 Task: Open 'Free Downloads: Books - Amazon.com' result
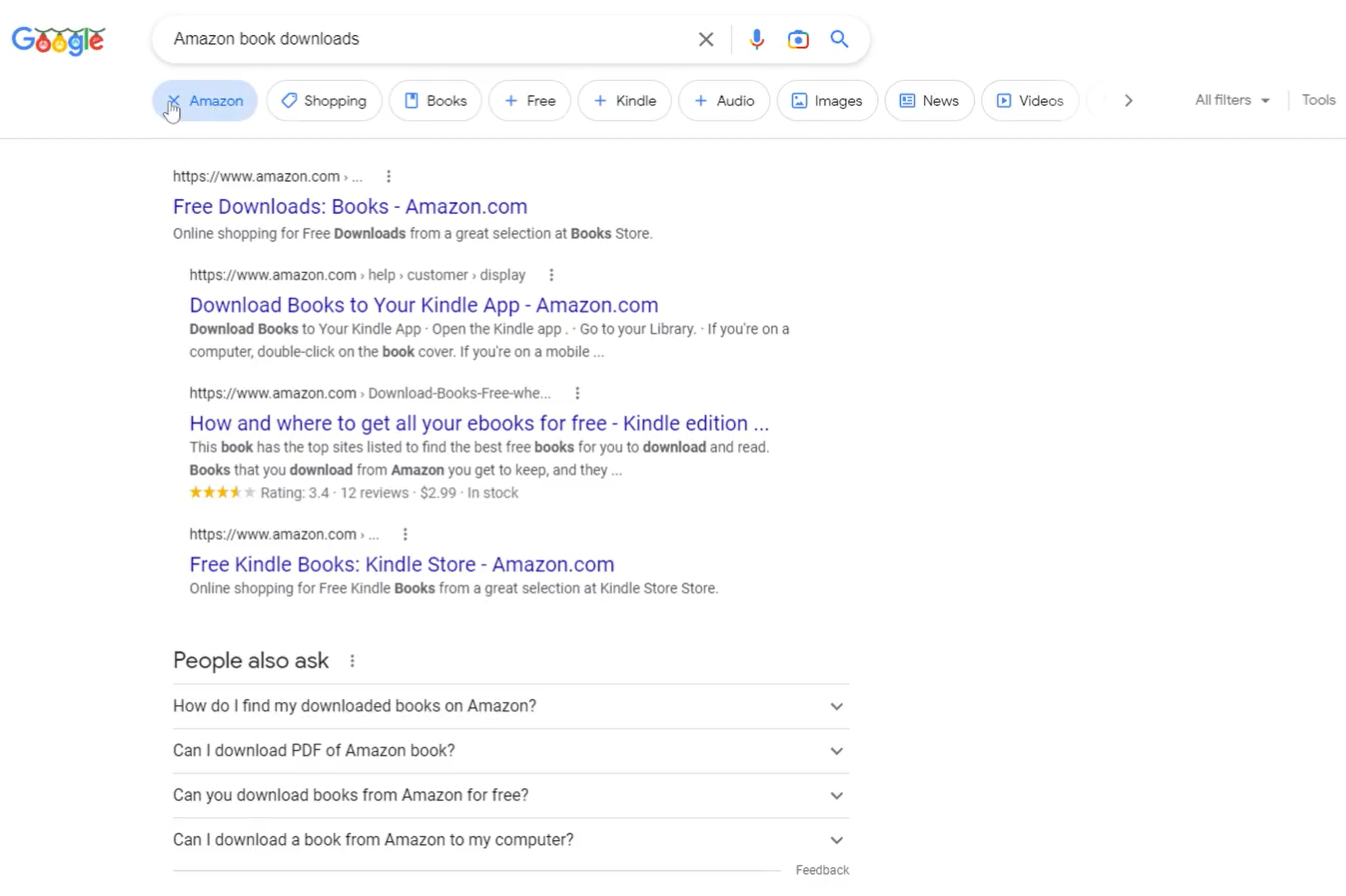350,206
